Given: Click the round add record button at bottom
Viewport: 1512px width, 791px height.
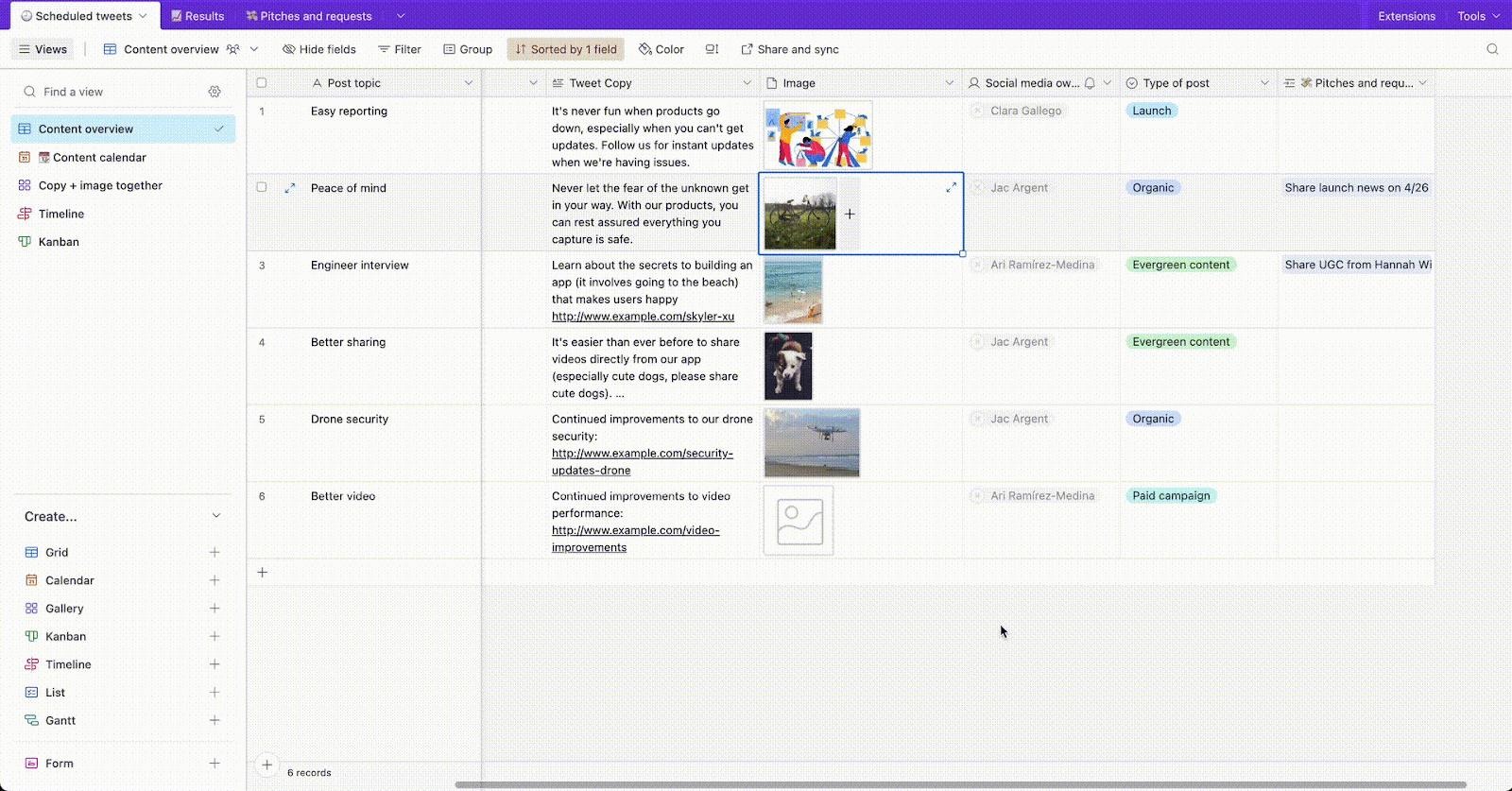Looking at the screenshot, I should (266, 765).
